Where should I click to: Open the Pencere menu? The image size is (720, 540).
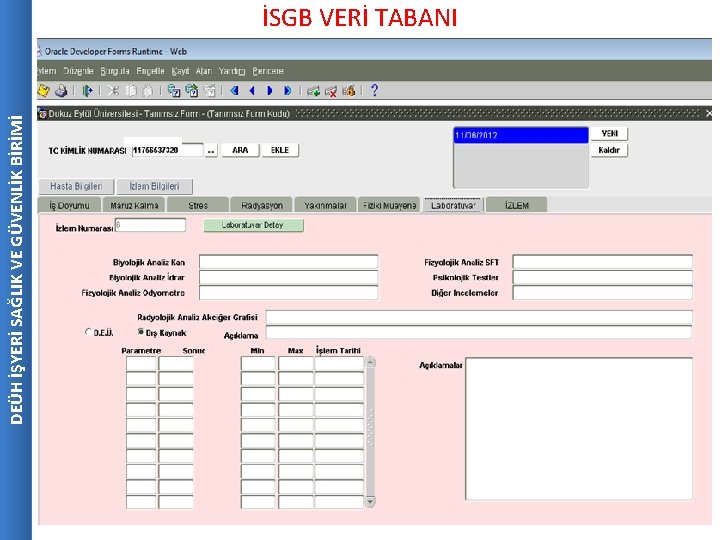(268, 71)
